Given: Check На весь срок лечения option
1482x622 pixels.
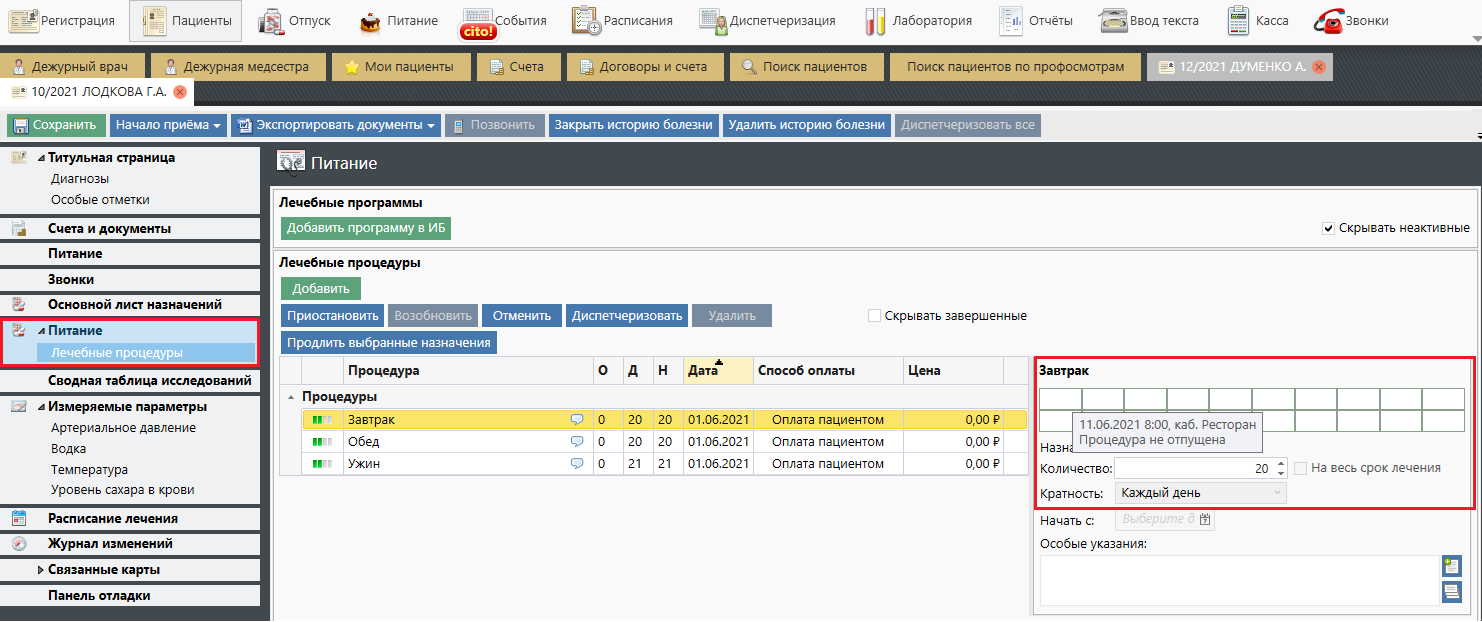Looking at the screenshot, I should [x=1301, y=468].
